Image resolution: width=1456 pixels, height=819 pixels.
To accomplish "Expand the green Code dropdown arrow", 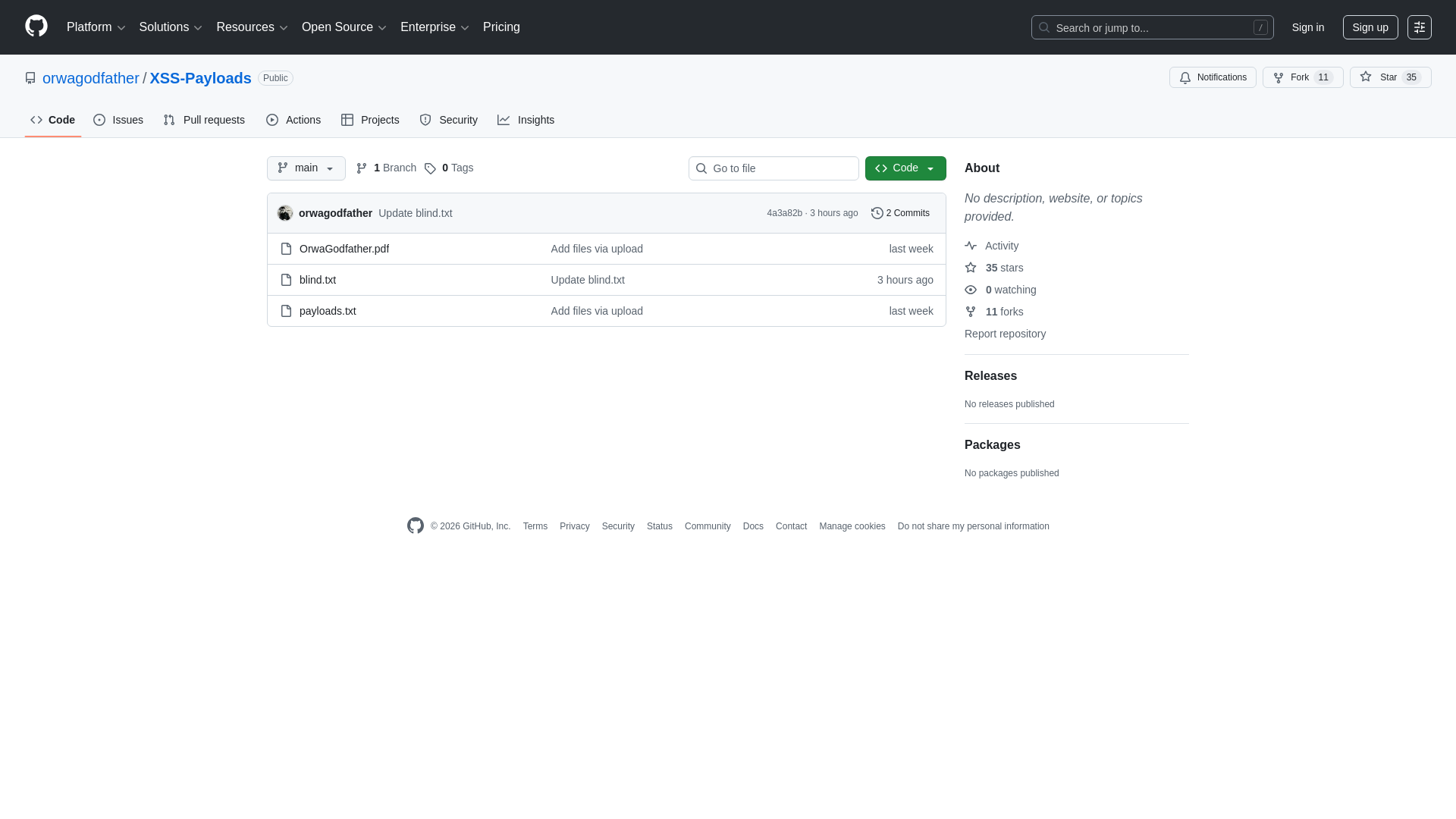I will point(932,168).
